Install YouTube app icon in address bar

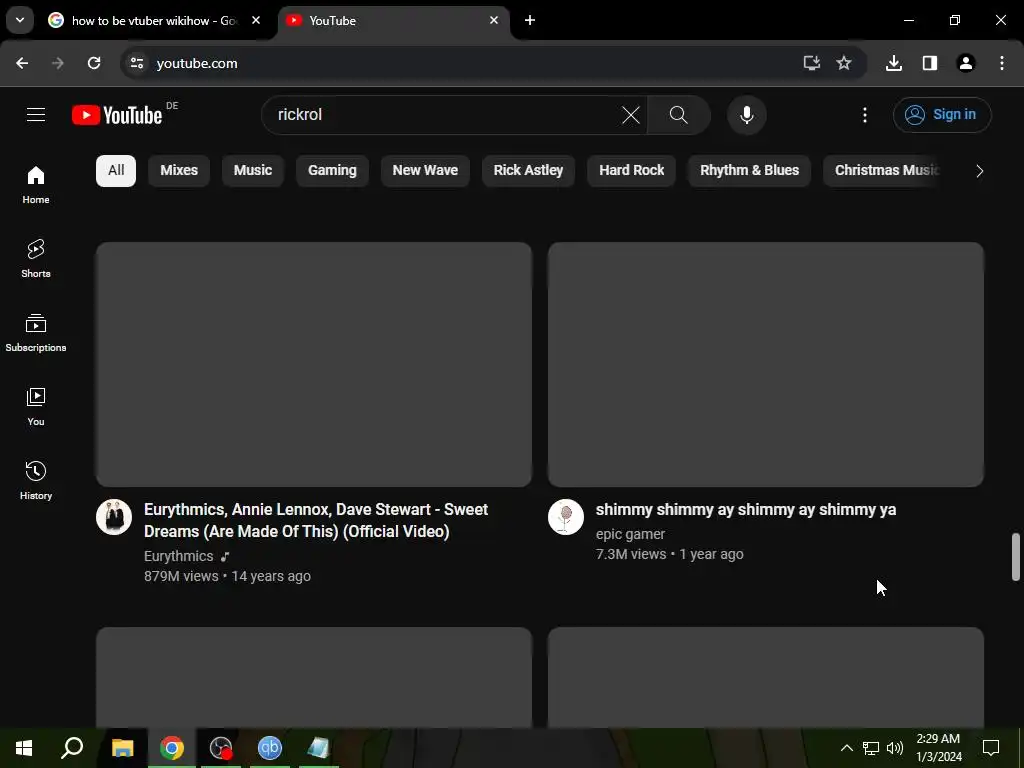(x=811, y=63)
